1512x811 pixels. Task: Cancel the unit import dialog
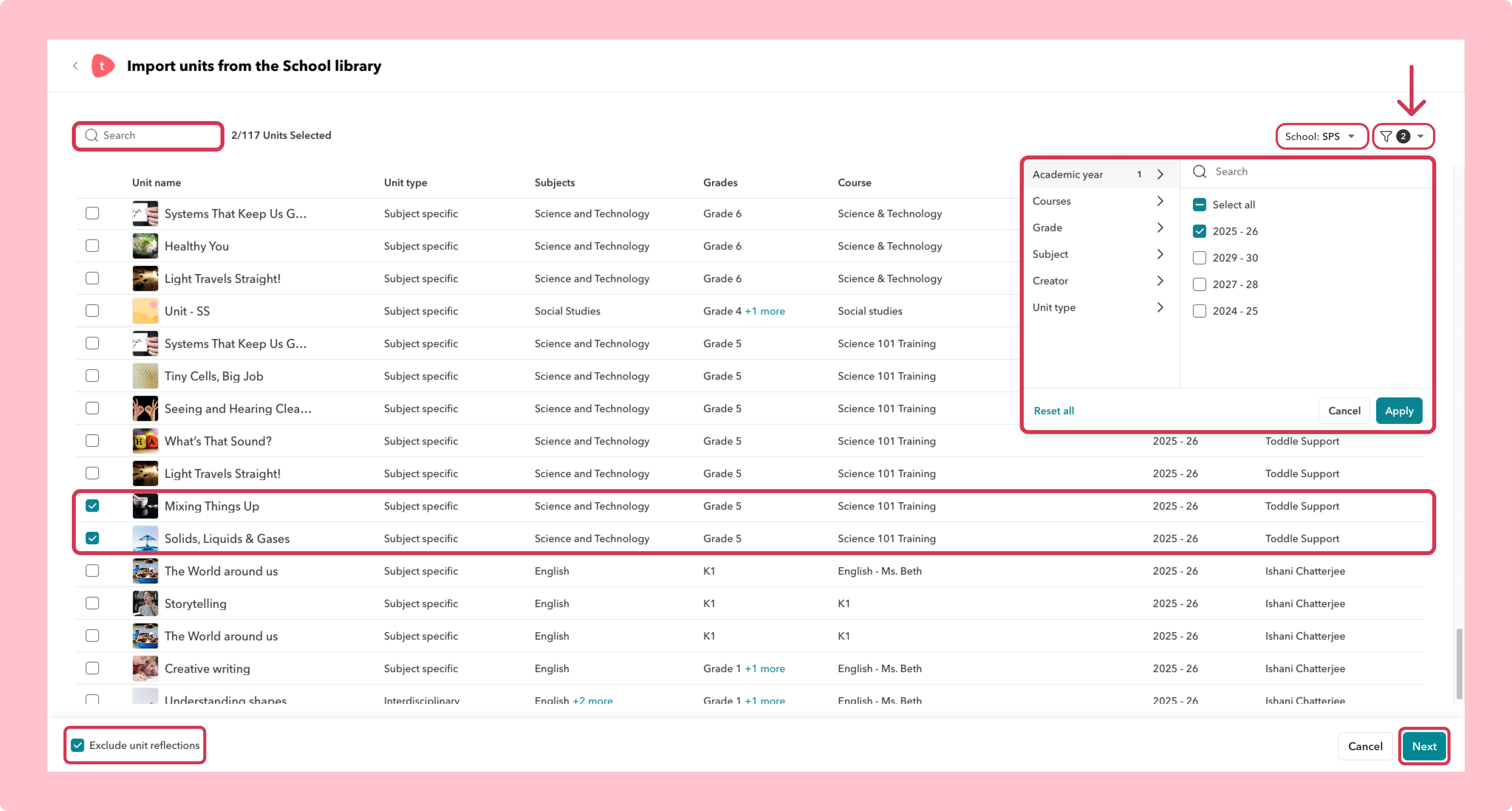click(1365, 747)
